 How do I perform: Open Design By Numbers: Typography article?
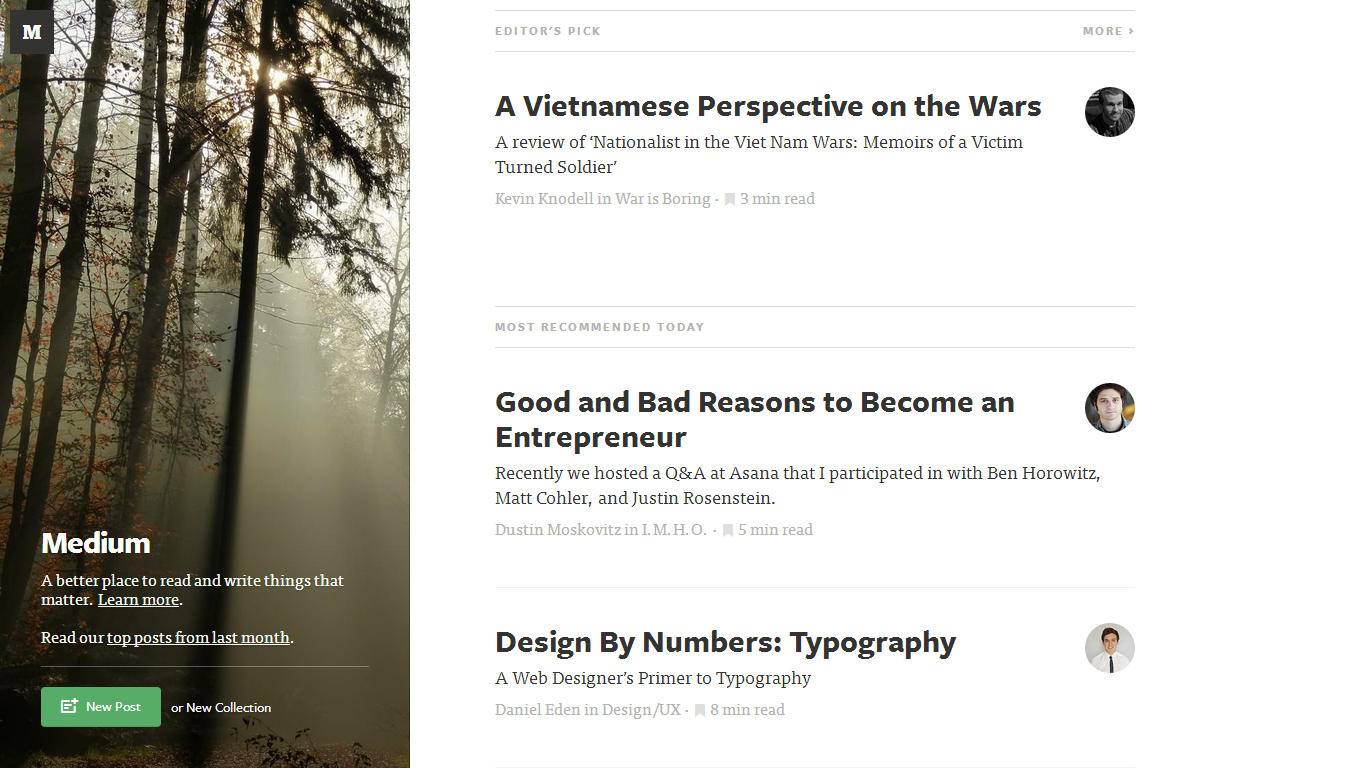click(x=725, y=642)
